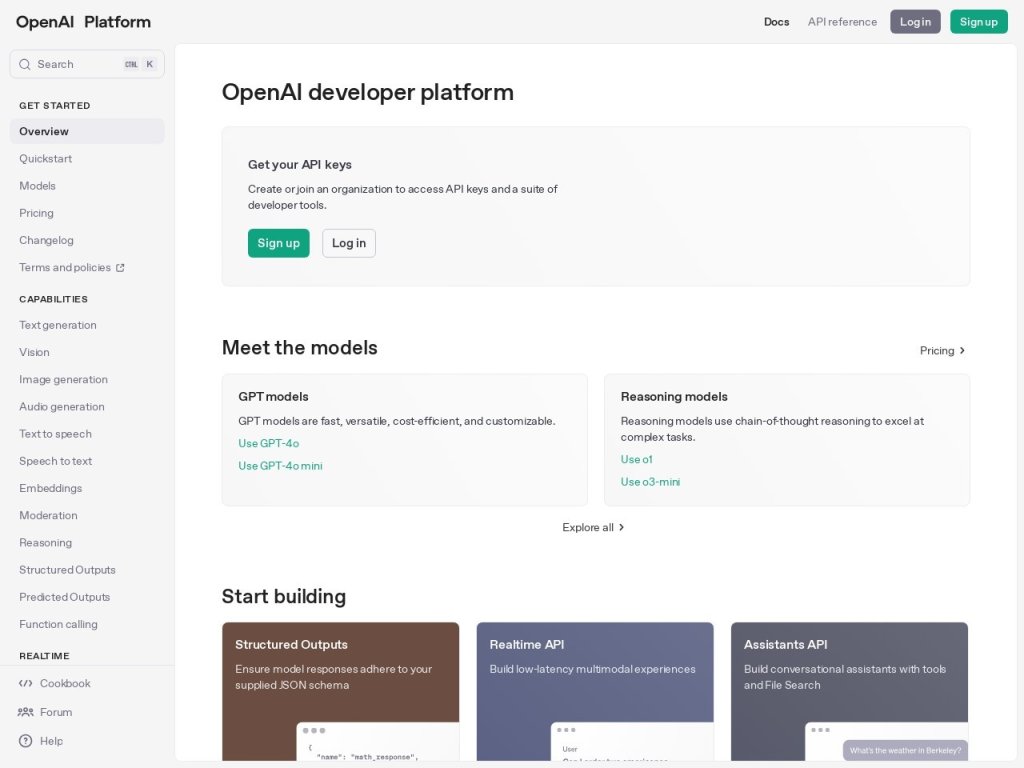Click the external link icon beside Terms and policies
Image resolution: width=1024 pixels, height=768 pixels.
[120, 268]
